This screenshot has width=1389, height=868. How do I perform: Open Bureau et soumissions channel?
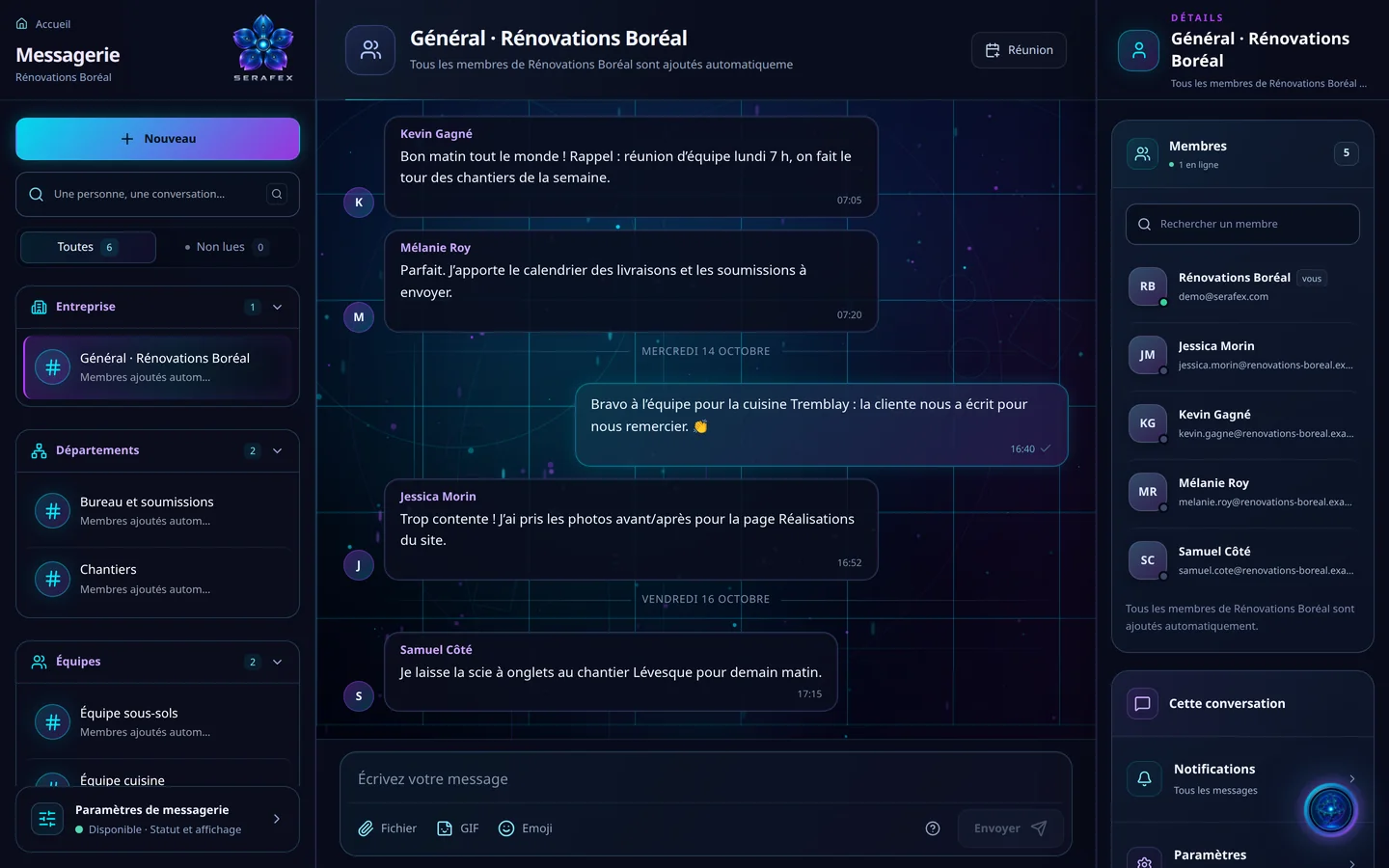(x=157, y=511)
